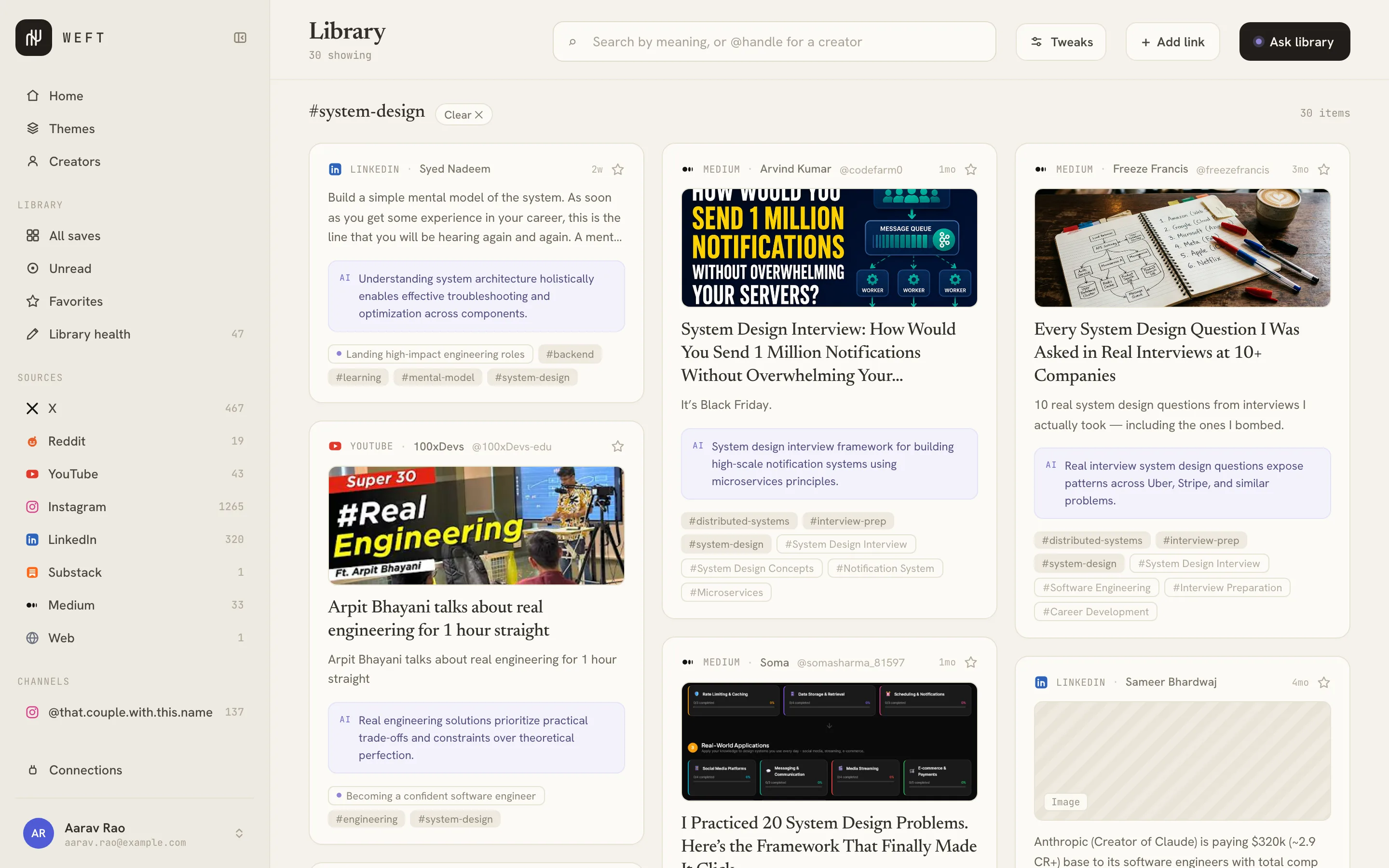Filter by Reddit source
1389x868 pixels.
point(135,441)
